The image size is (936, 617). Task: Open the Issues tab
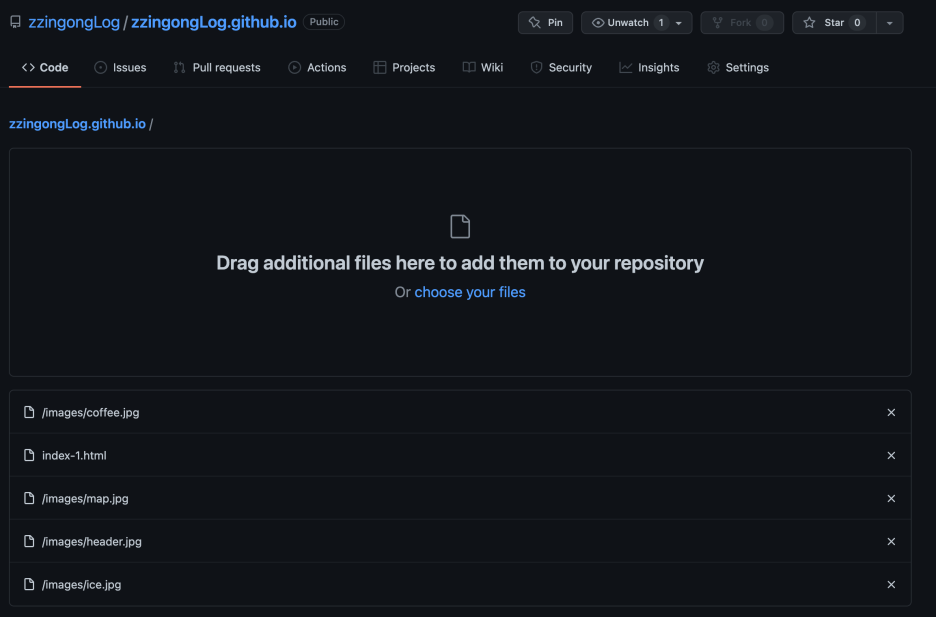tap(120, 67)
